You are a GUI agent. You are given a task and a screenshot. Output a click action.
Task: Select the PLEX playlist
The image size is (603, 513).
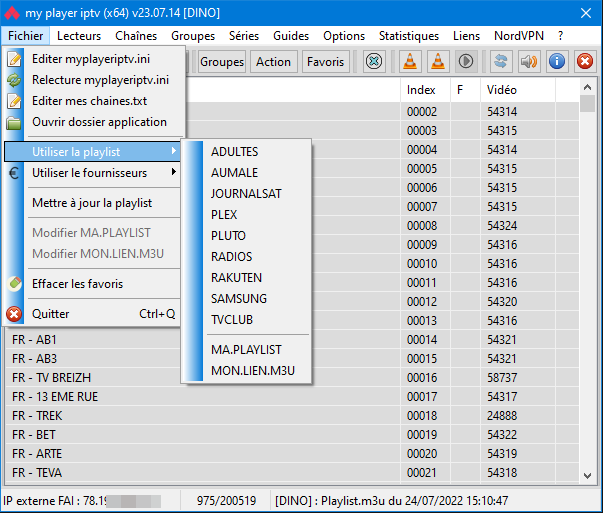pos(246,215)
